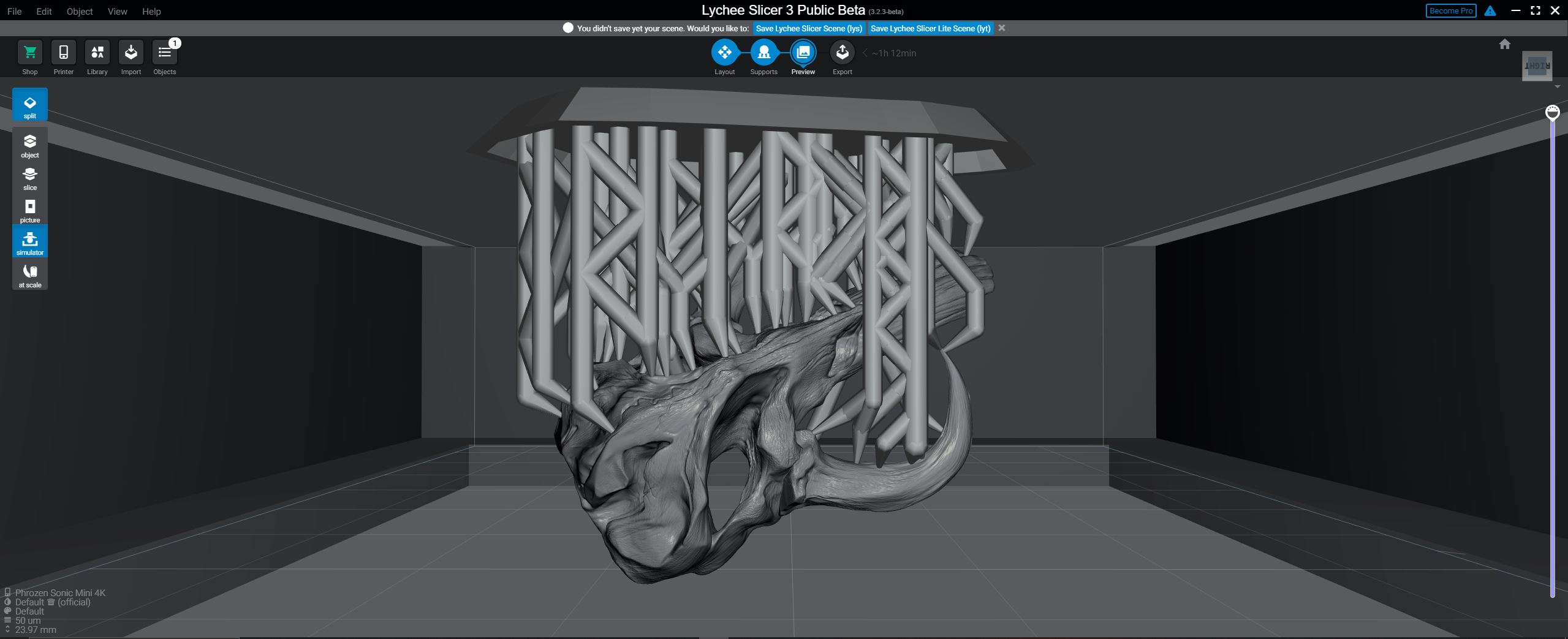Click the layer slider handle at top
The image size is (1568, 639).
[x=1552, y=112]
